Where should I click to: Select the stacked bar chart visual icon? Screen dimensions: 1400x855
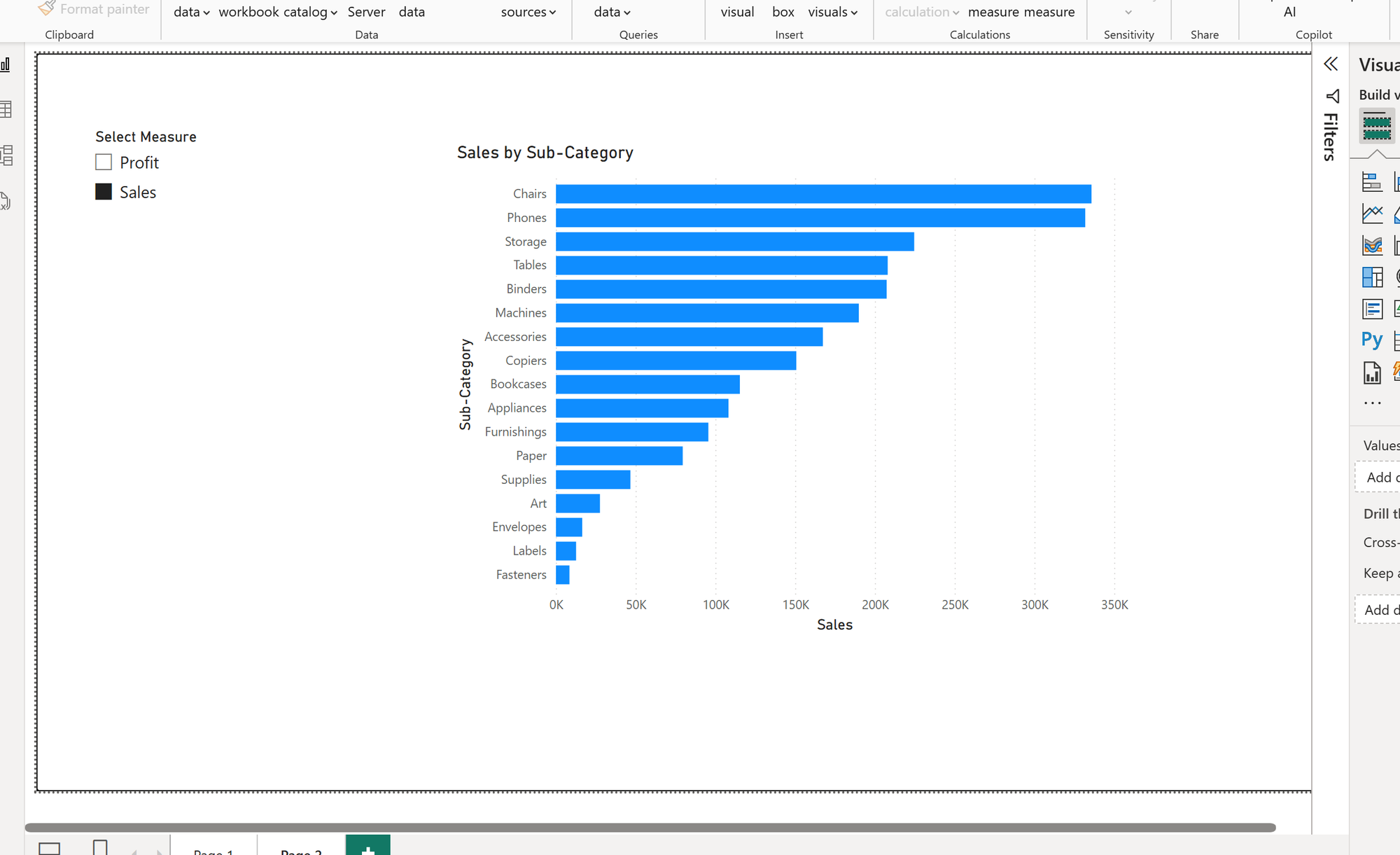(x=1372, y=182)
